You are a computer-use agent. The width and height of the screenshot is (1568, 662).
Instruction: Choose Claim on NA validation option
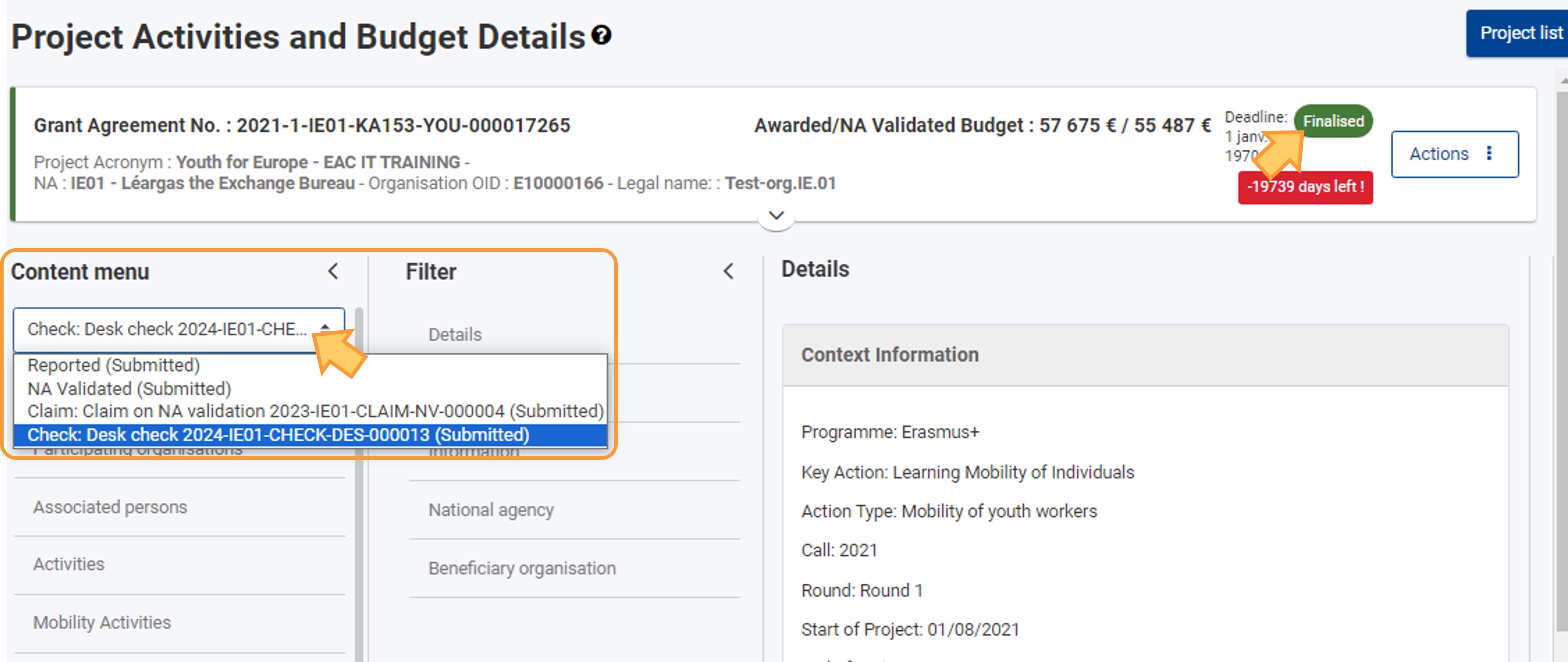(x=315, y=411)
